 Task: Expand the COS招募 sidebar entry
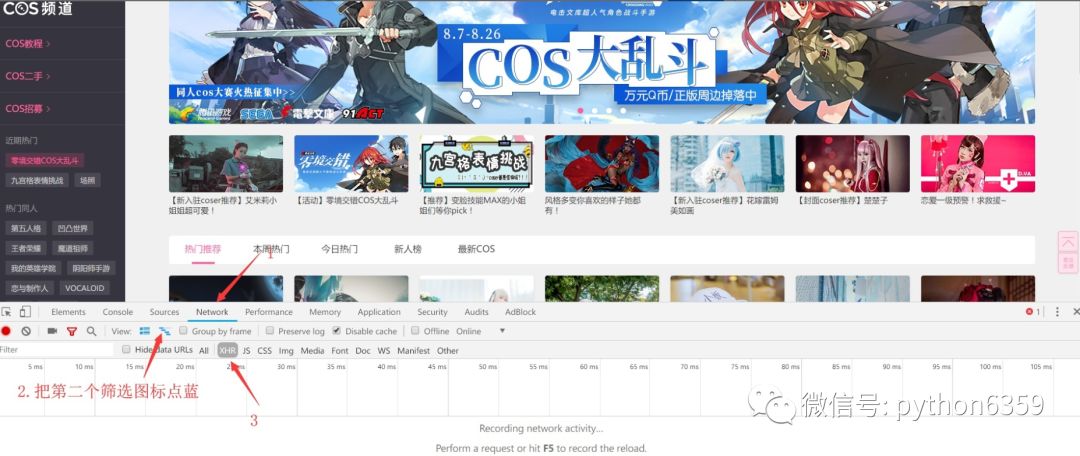[x=28, y=108]
